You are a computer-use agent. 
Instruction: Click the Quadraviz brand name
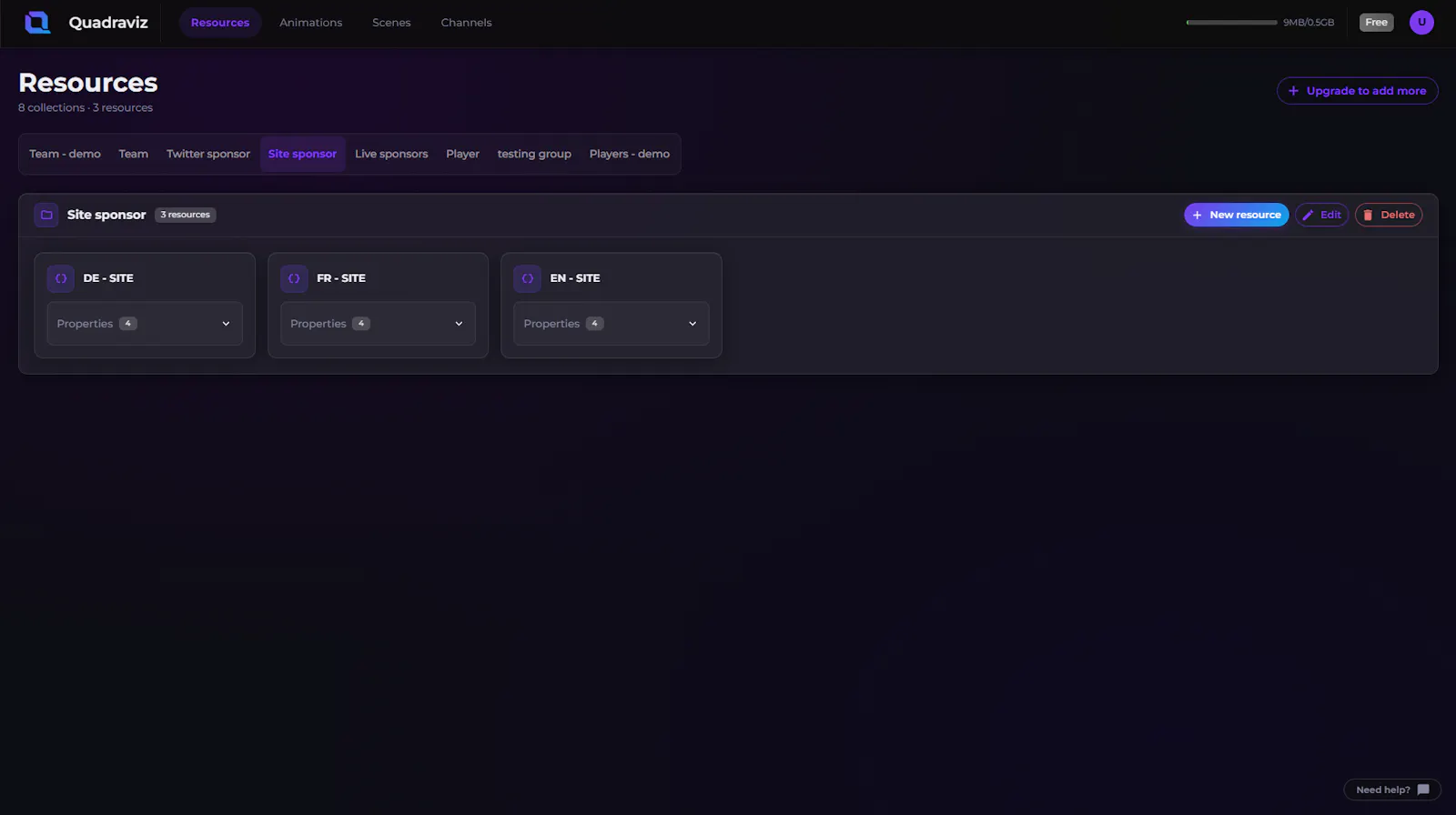click(108, 22)
